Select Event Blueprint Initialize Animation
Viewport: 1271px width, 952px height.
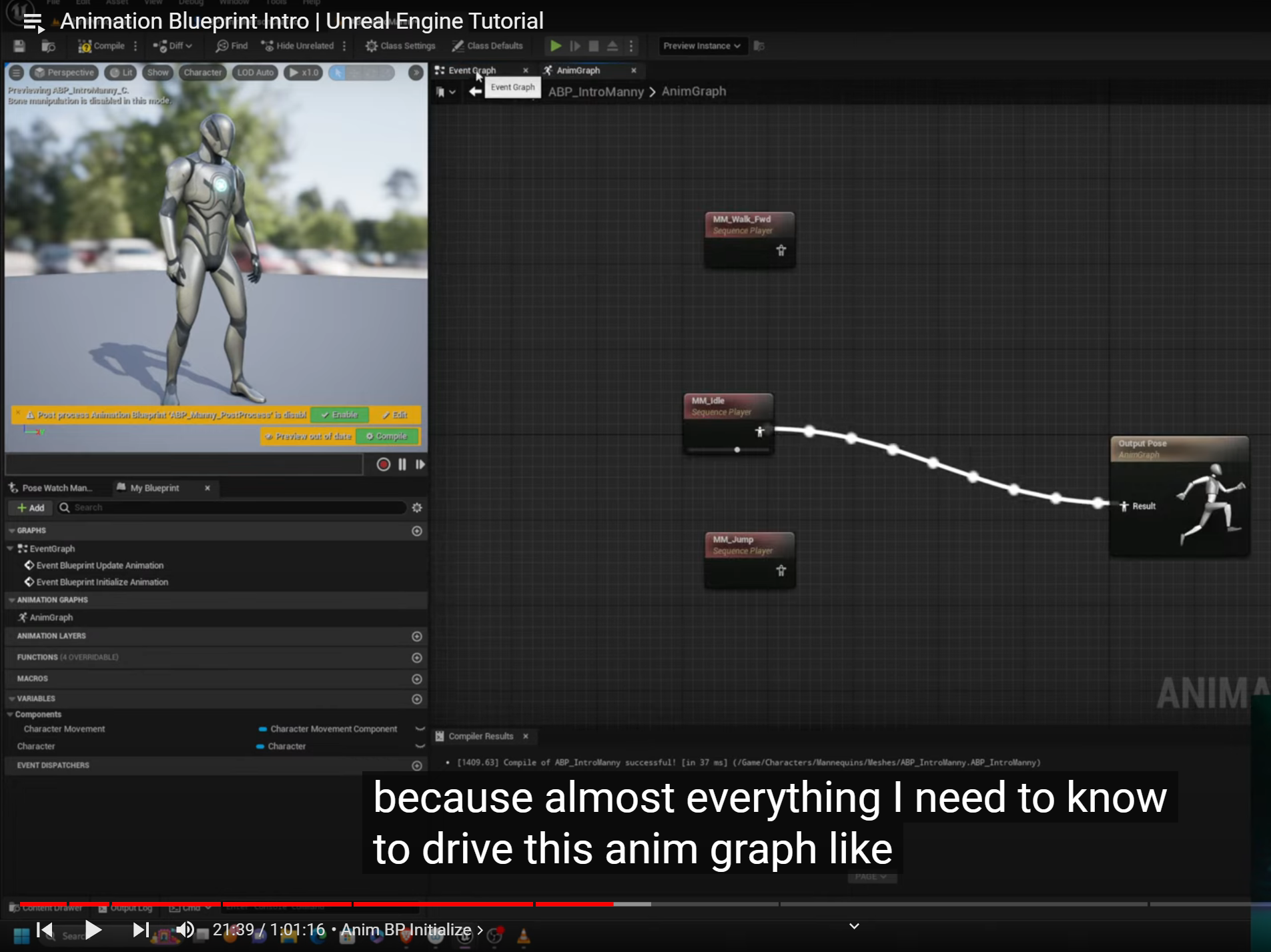(102, 582)
